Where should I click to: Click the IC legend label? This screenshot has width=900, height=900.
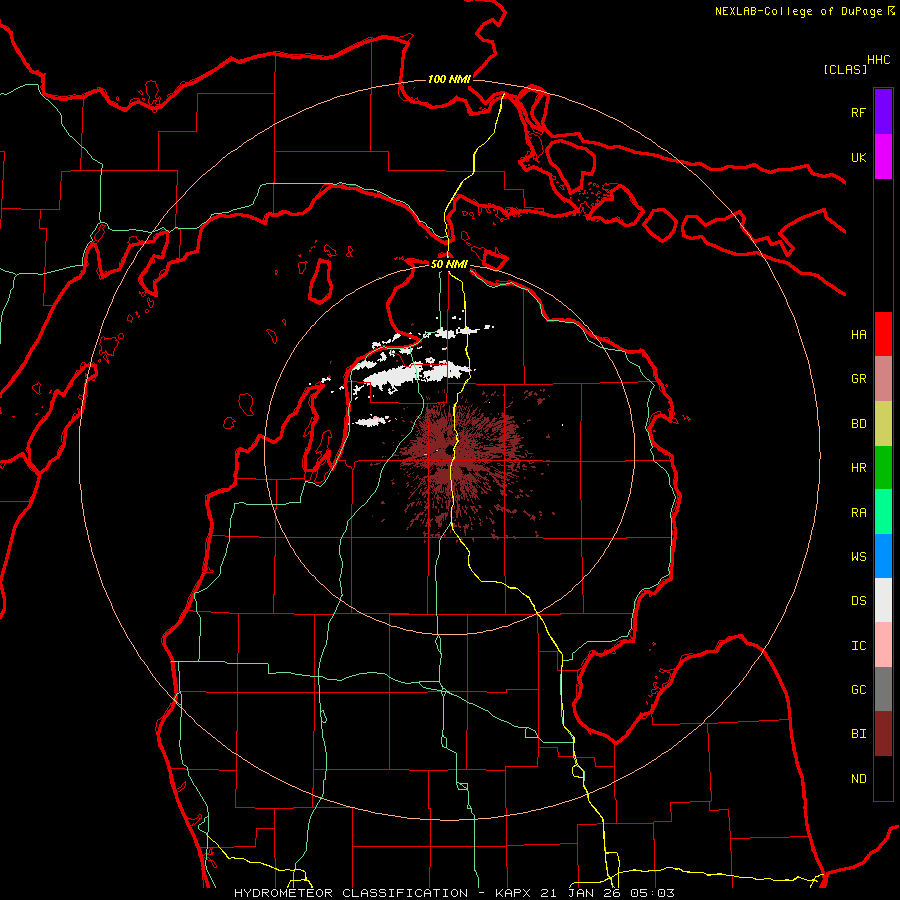tap(858, 646)
